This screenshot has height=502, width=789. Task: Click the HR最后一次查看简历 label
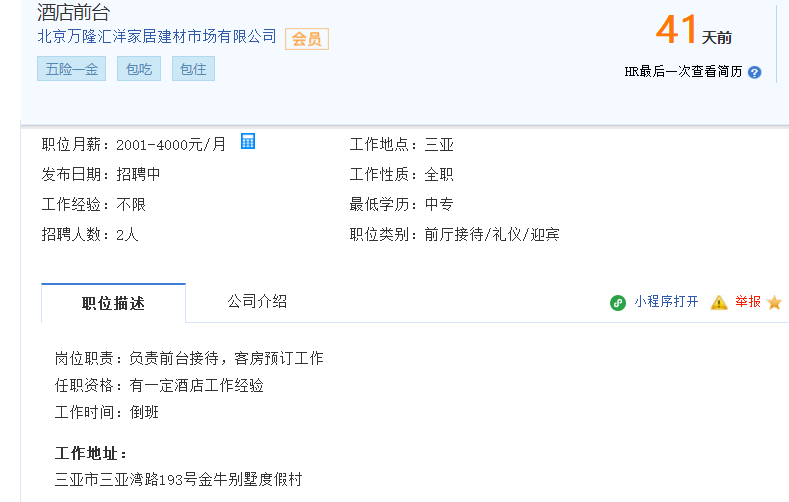click(x=683, y=72)
